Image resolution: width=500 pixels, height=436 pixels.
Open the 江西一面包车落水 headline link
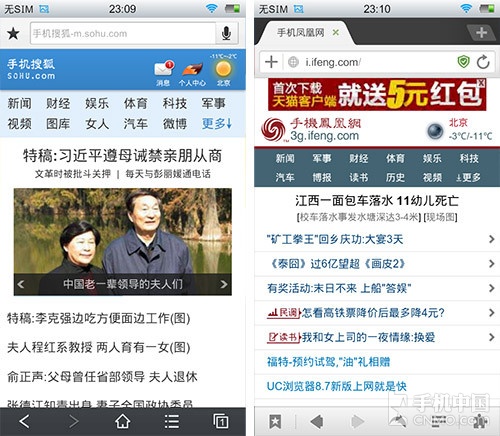[x=377, y=201]
